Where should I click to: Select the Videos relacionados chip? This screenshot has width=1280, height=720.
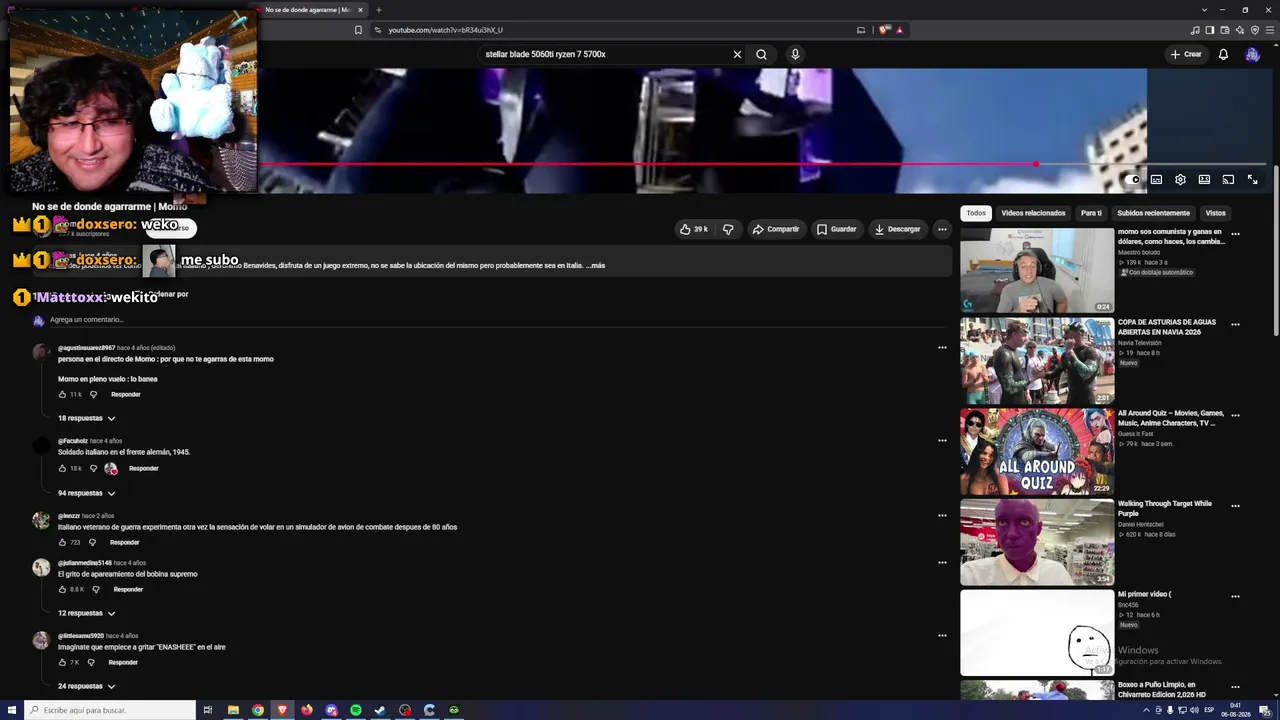click(x=1033, y=213)
